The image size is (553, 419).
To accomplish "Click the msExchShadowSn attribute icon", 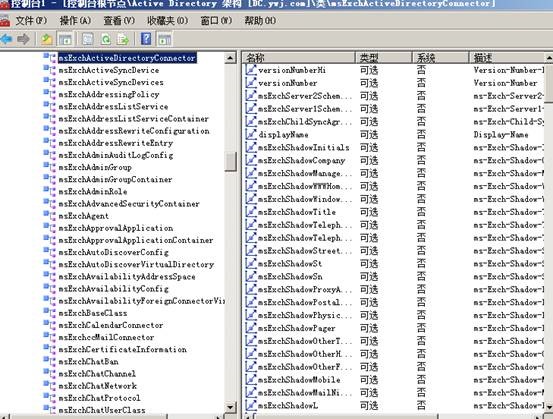I will (251, 276).
